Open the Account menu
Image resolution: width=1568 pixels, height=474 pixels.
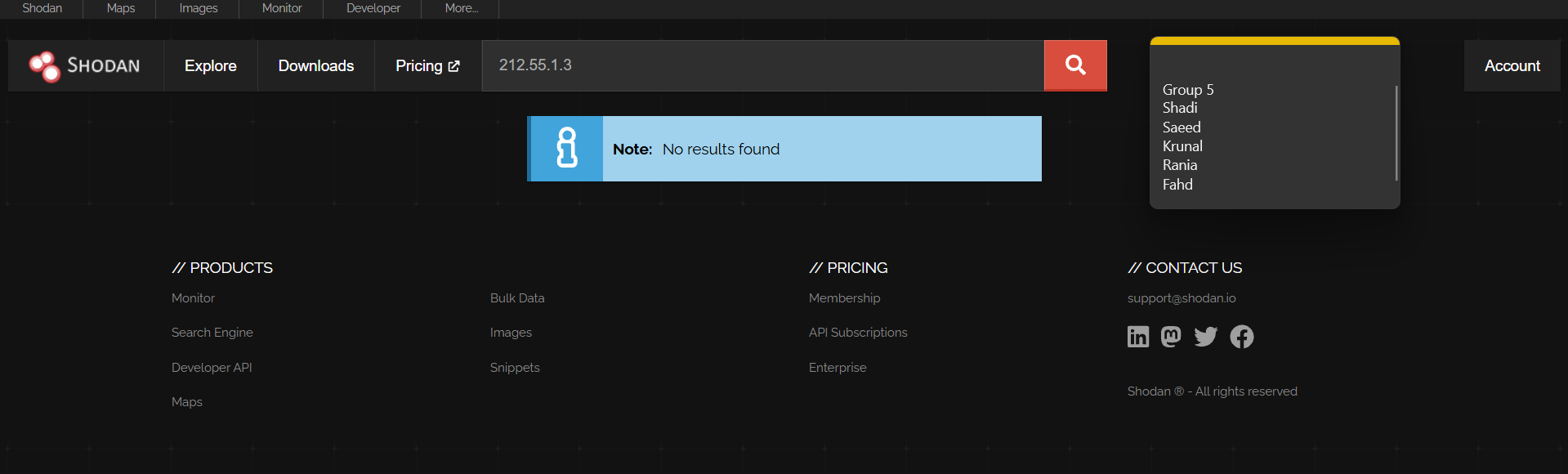(x=1512, y=66)
